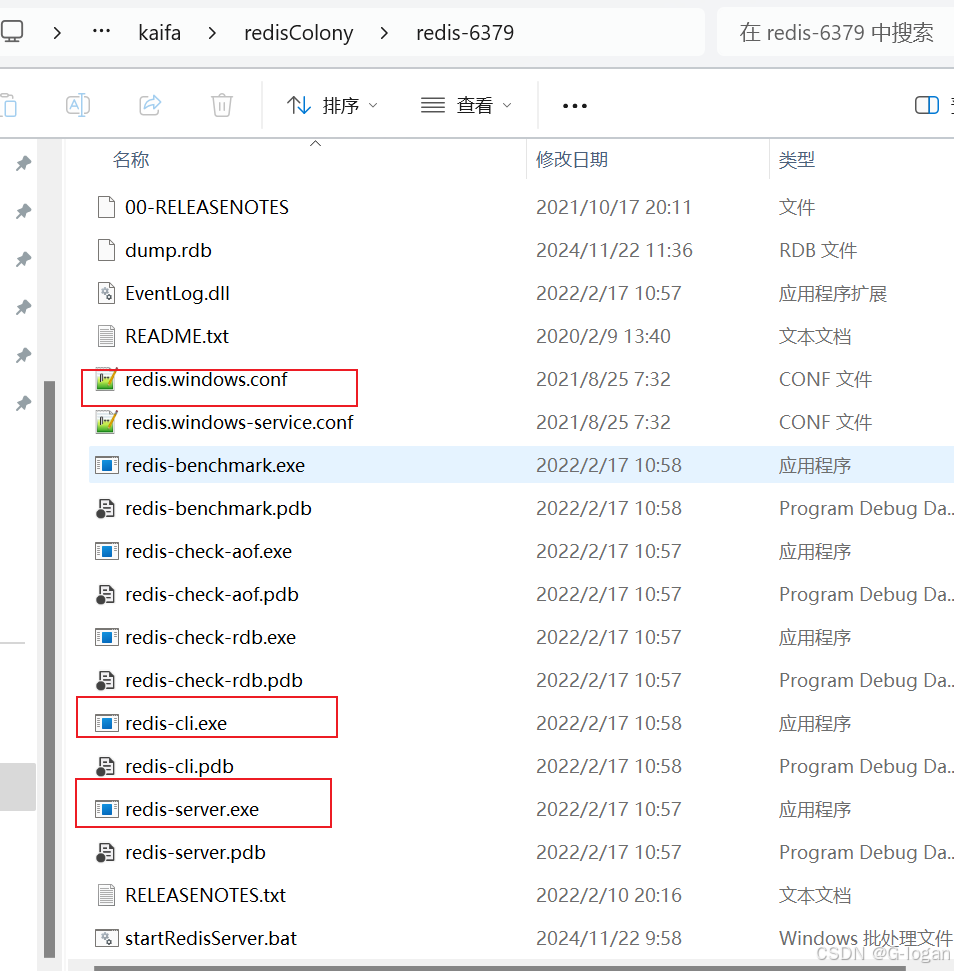Image resolution: width=954 pixels, height=971 pixels.
Task: Click the README.txt document icon
Action: (106, 336)
